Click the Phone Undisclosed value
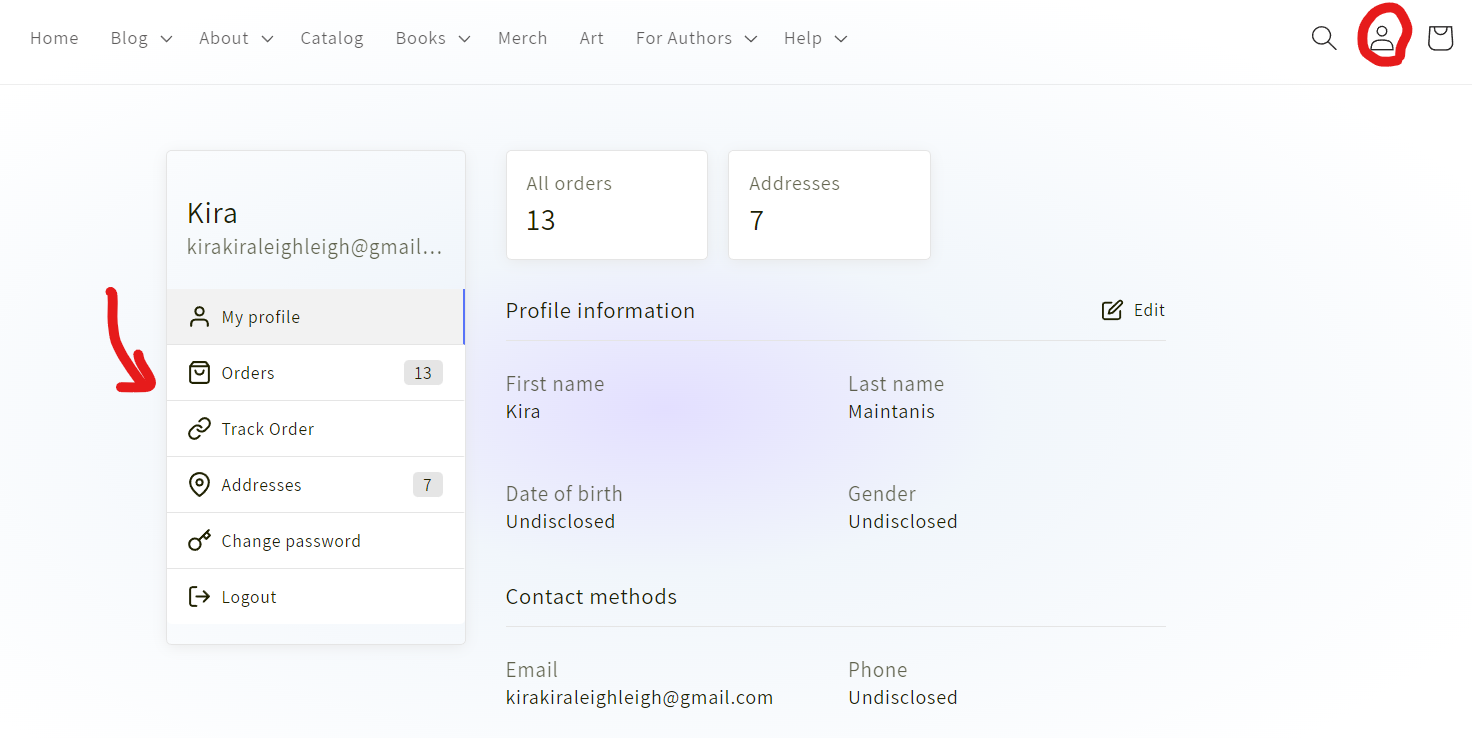Image resolution: width=1472 pixels, height=738 pixels. click(x=903, y=697)
